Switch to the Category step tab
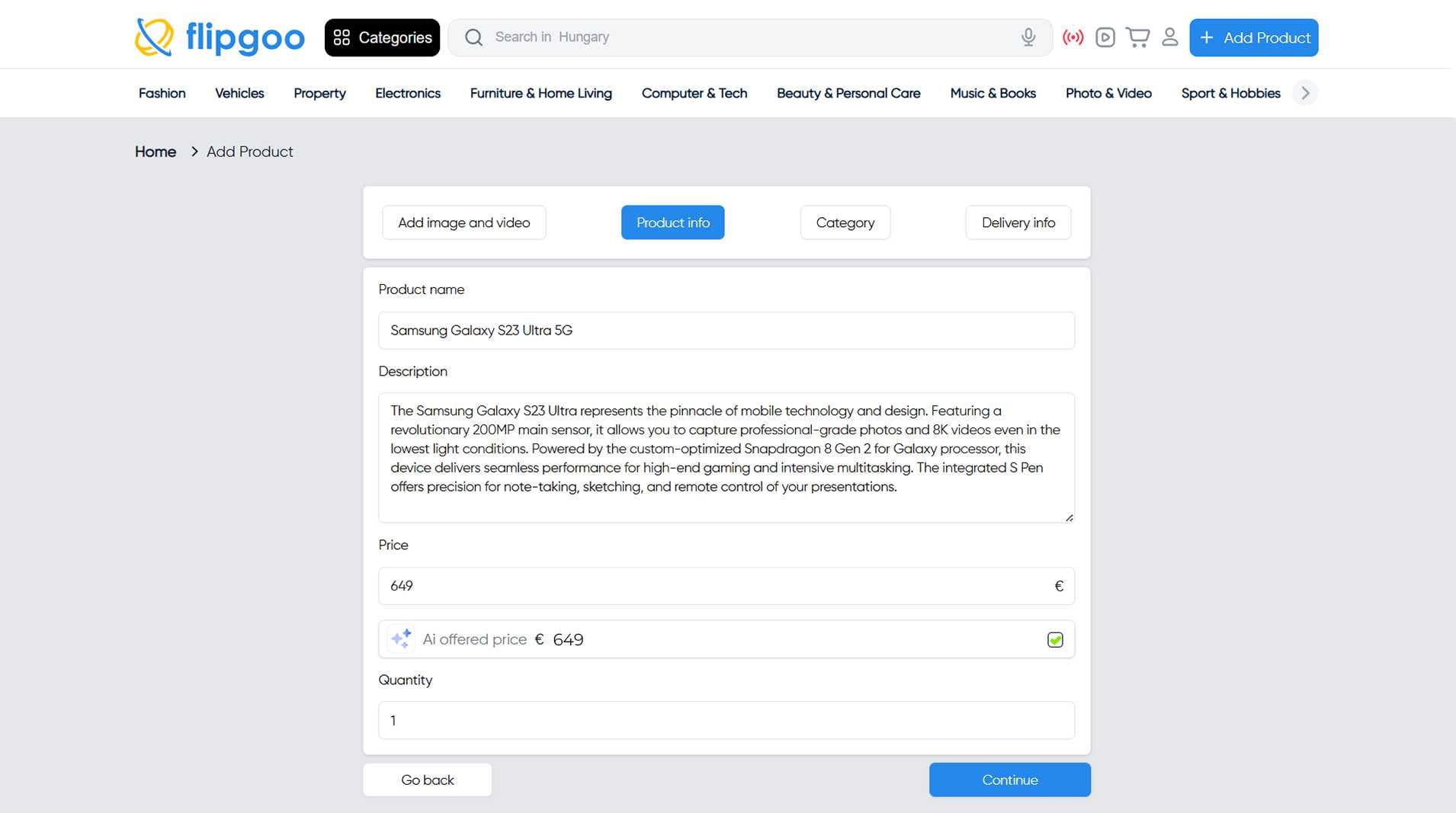Viewport: 1456px width, 813px height. point(845,222)
